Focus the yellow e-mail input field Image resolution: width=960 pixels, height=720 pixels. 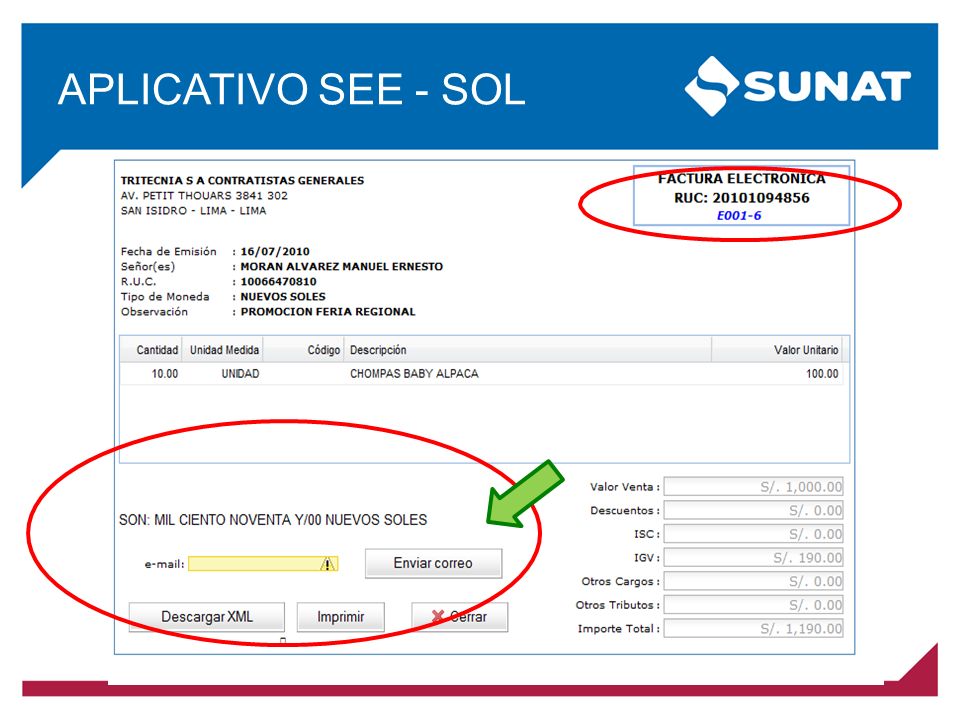pyautogui.click(x=263, y=564)
